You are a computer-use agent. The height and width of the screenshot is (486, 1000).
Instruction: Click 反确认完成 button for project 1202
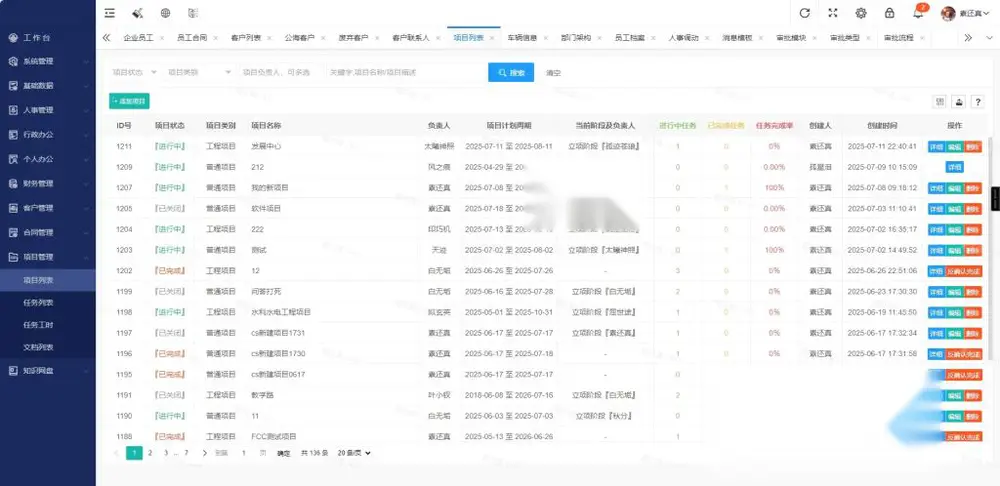click(964, 271)
